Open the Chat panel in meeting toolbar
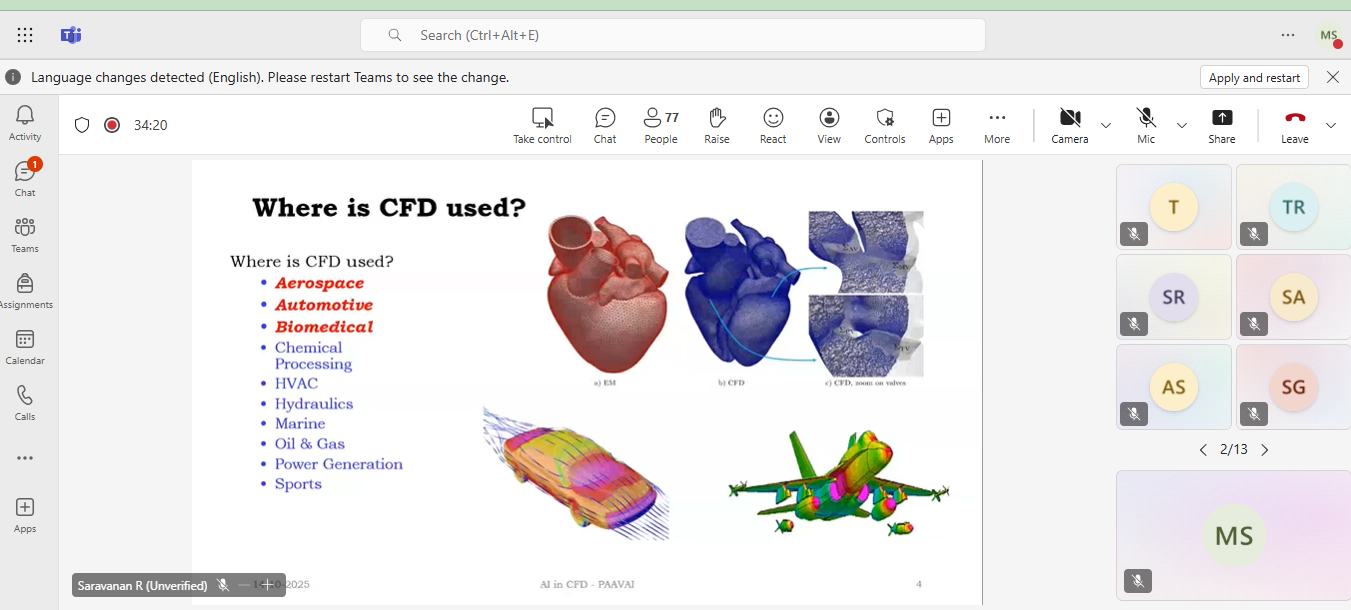The height and width of the screenshot is (610, 1351). pyautogui.click(x=605, y=125)
